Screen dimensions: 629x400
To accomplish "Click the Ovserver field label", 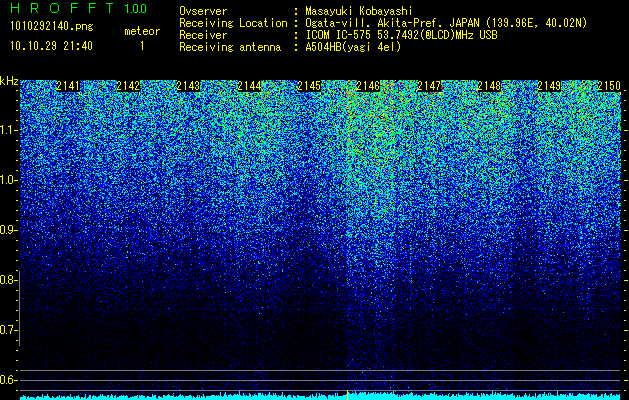I will click(203, 11).
